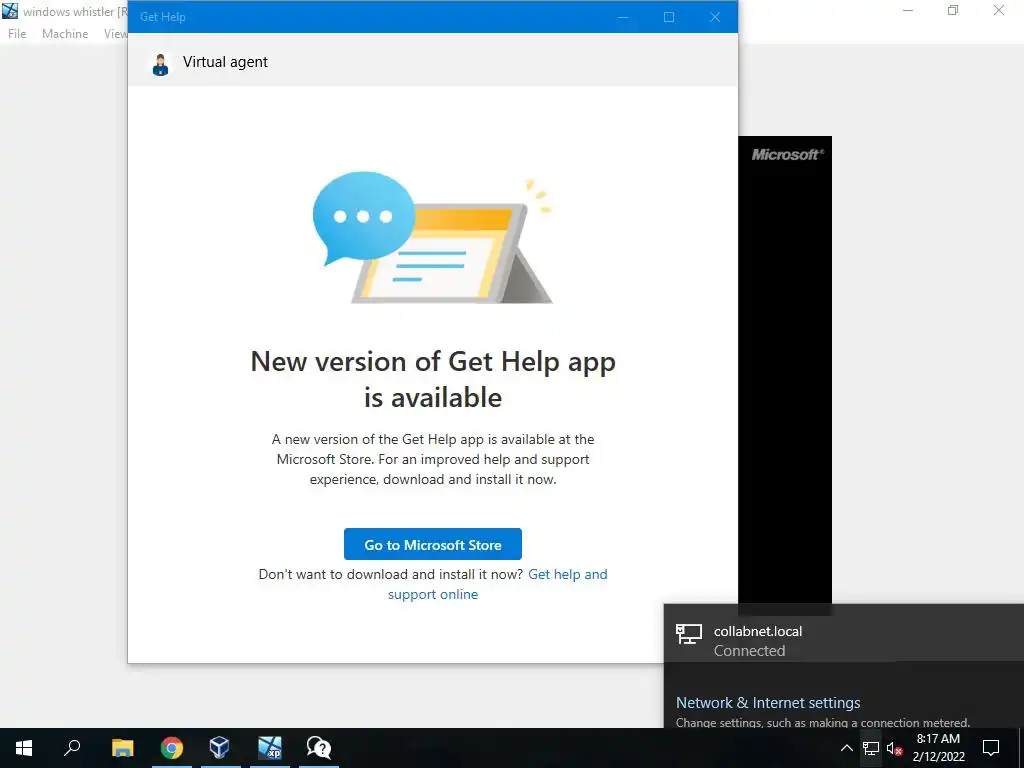
Task: Open VirtualBox cube icon in the taskbar
Action: [219, 747]
